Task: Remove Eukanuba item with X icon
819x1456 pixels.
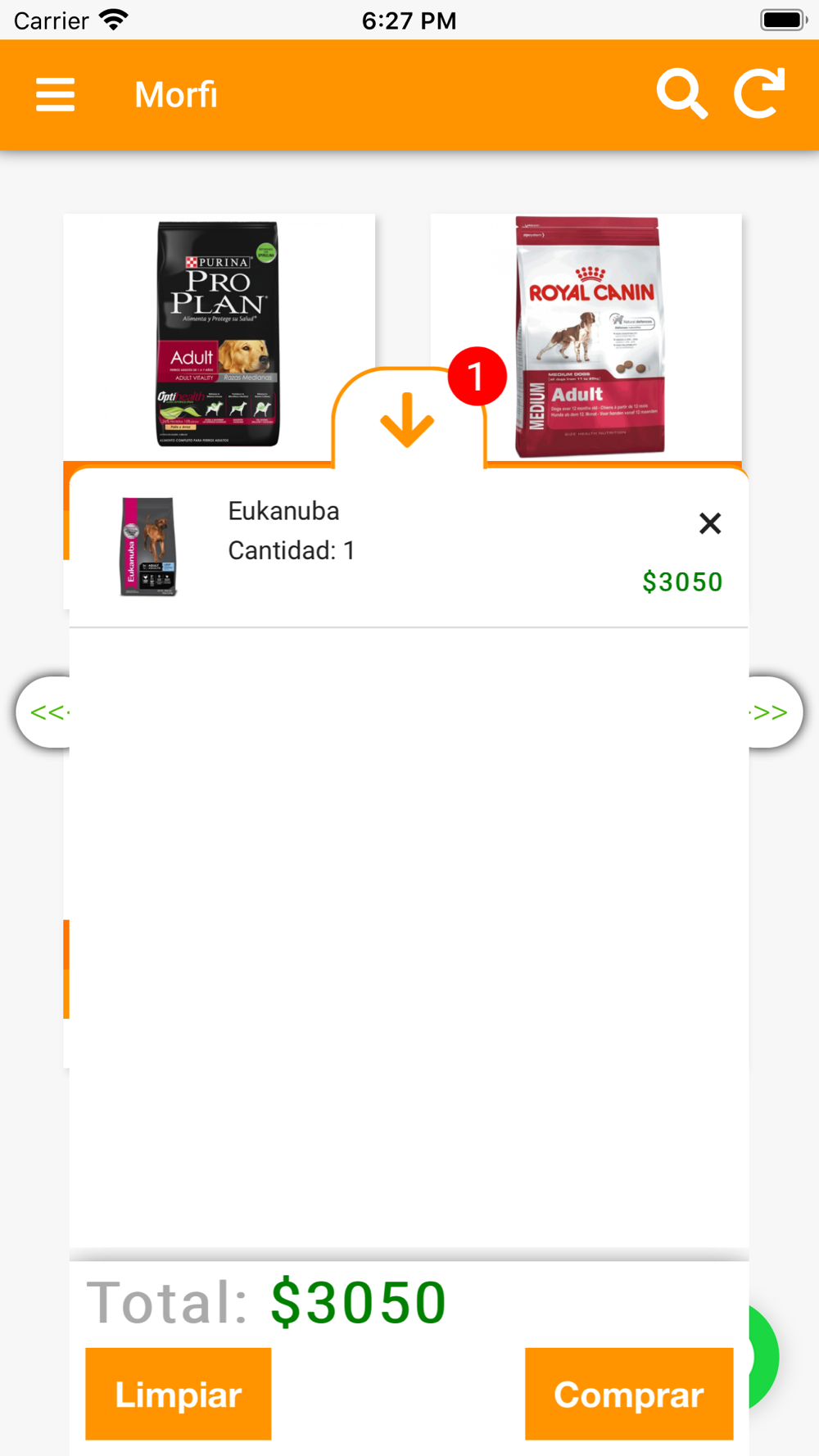Action: (710, 523)
